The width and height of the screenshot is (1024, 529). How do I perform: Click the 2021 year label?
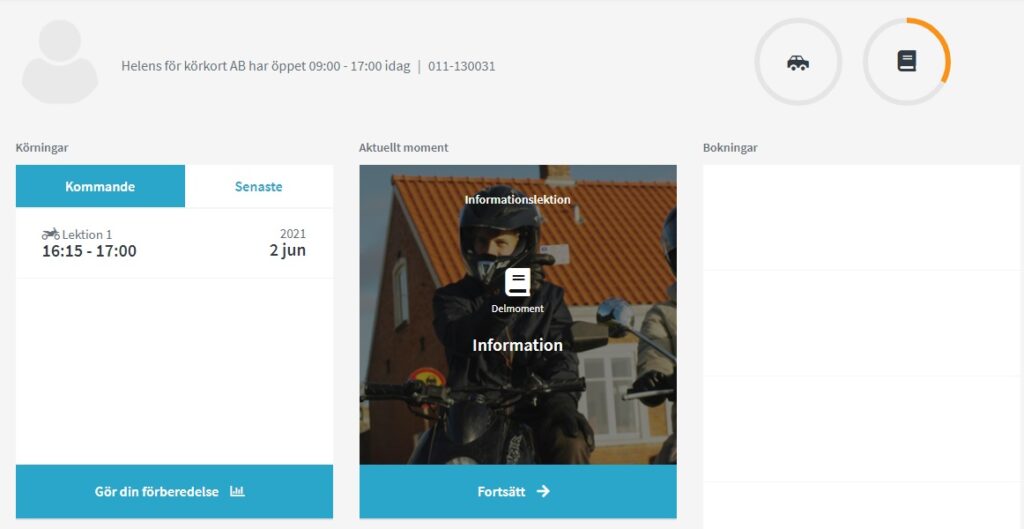(x=293, y=233)
